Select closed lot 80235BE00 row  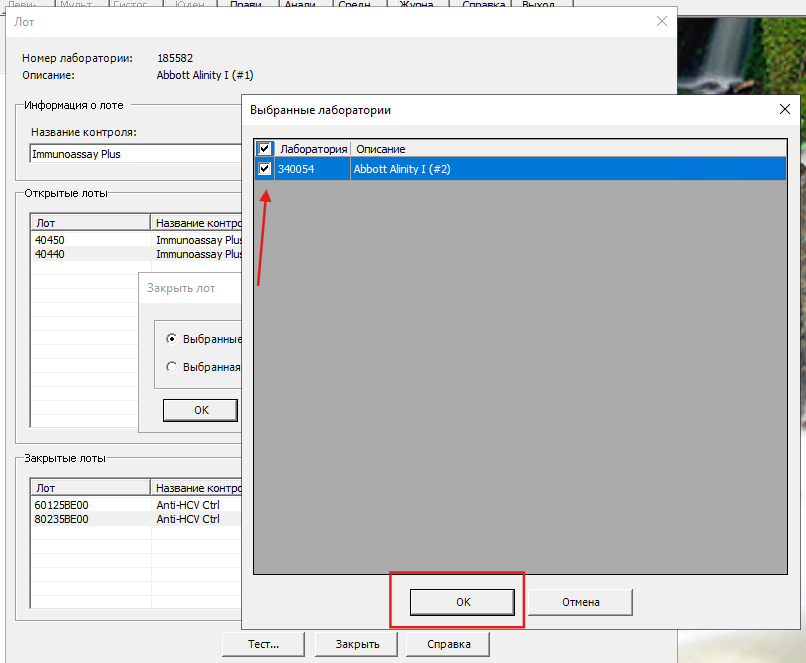[90, 519]
